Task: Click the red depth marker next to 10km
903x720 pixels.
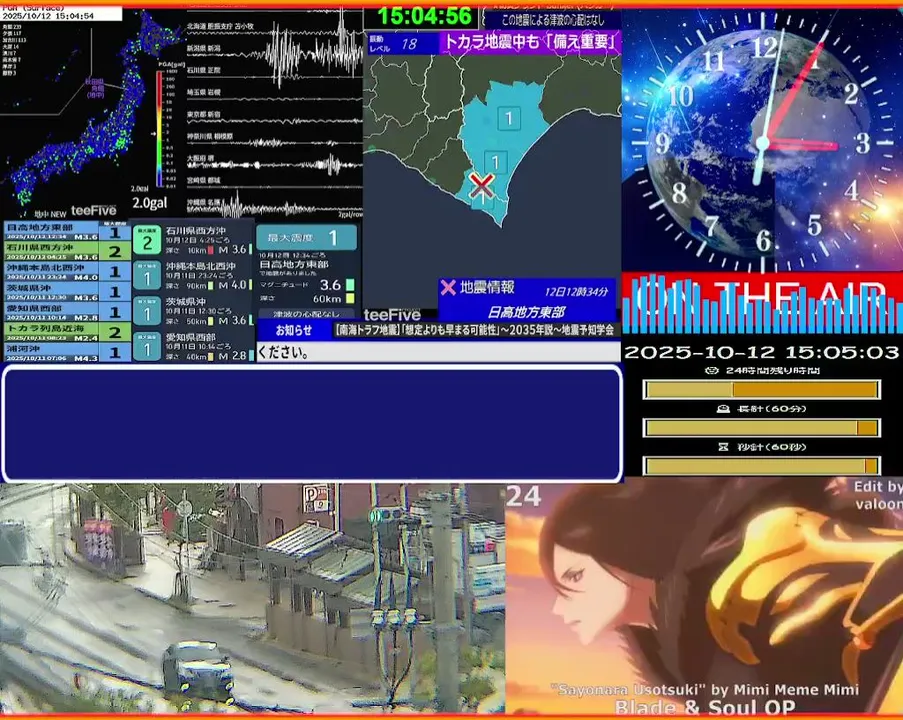Action: pos(210,250)
